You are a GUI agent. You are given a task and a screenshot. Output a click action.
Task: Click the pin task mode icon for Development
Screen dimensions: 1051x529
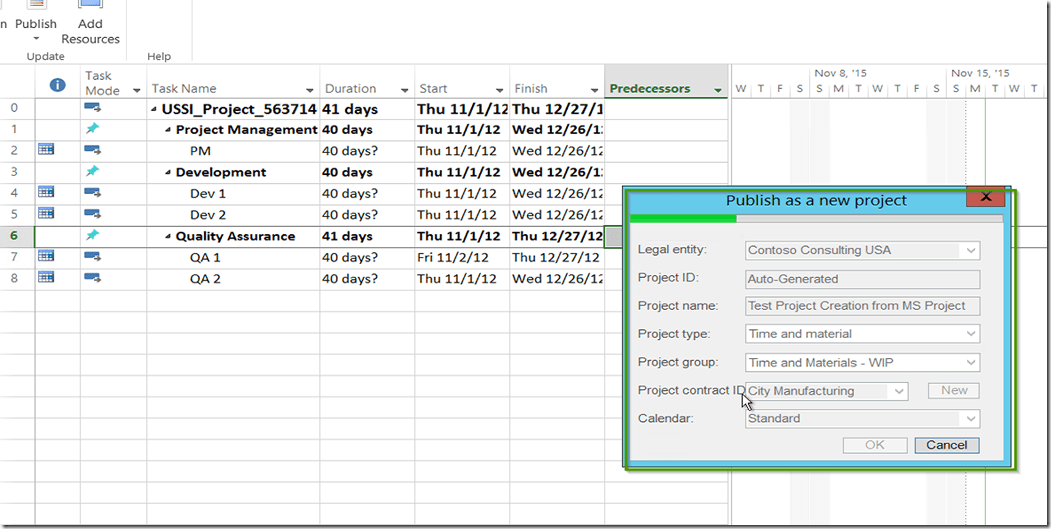(x=92, y=172)
